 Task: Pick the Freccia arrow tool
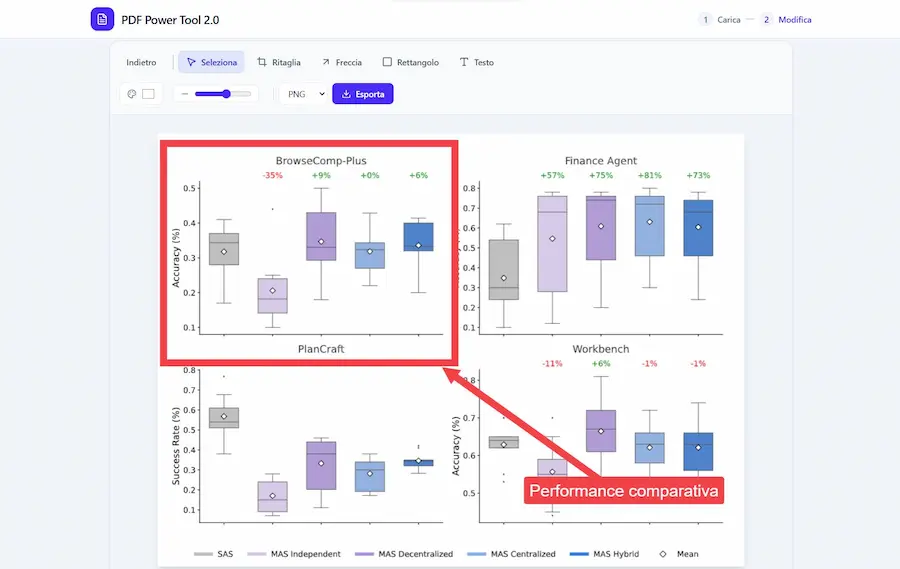pyautogui.click(x=341, y=62)
